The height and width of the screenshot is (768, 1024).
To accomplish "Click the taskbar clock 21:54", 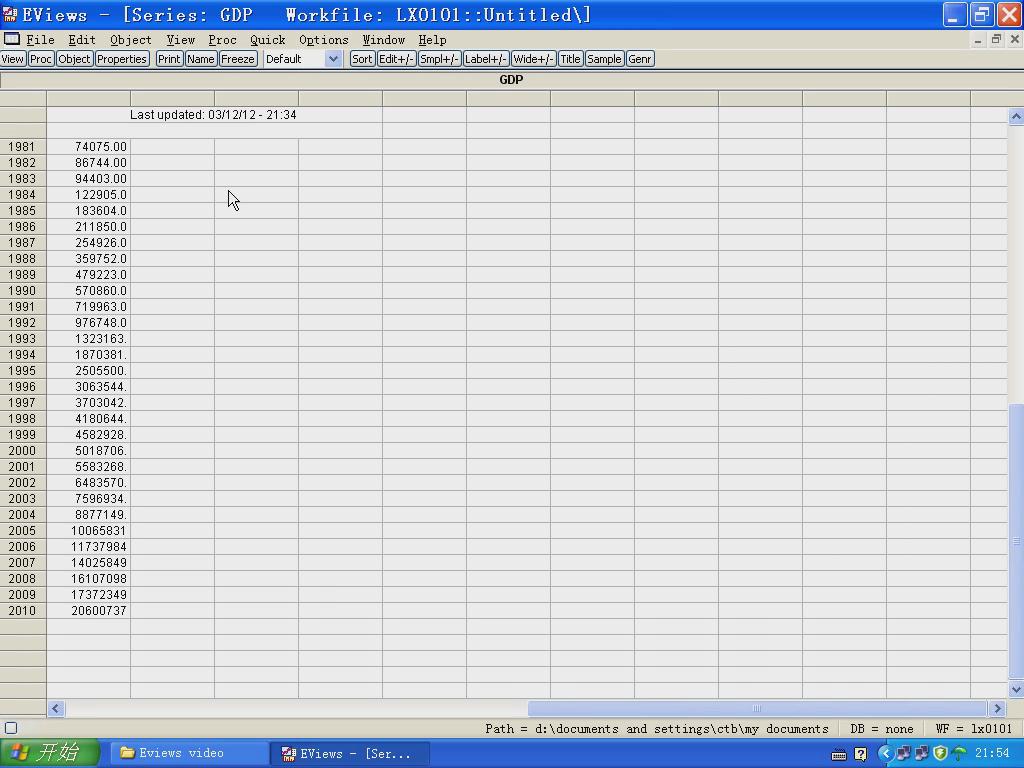I will (x=992, y=753).
